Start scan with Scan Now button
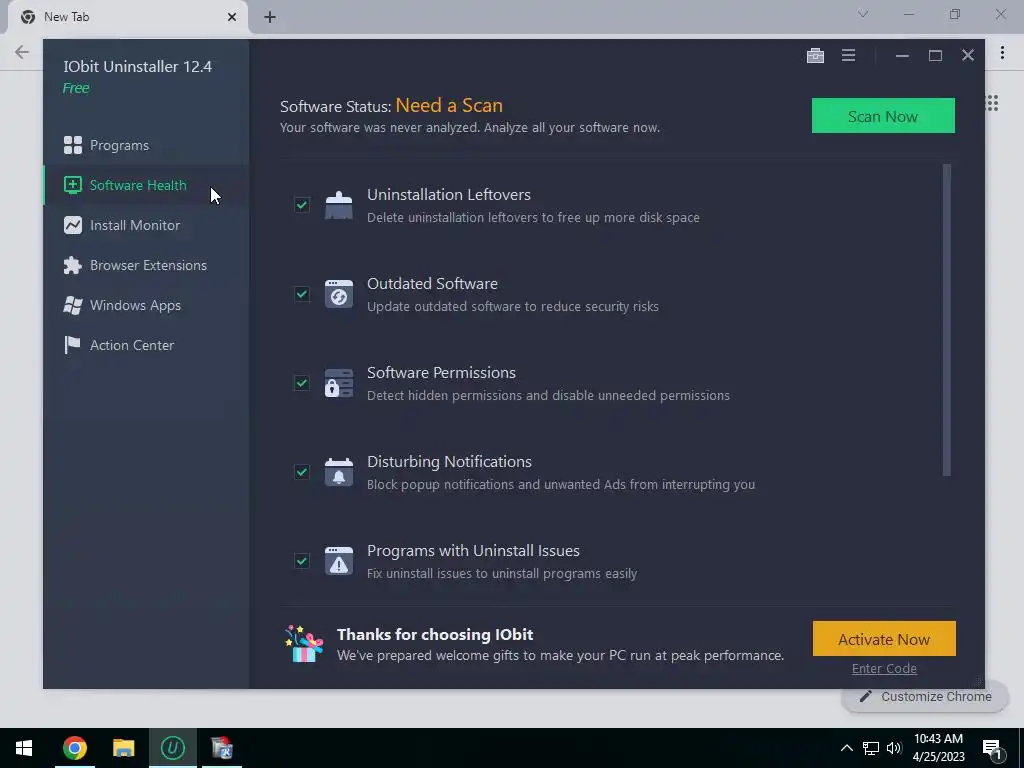This screenshot has width=1024, height=768. pyautogui.click(x=883, y=116)
